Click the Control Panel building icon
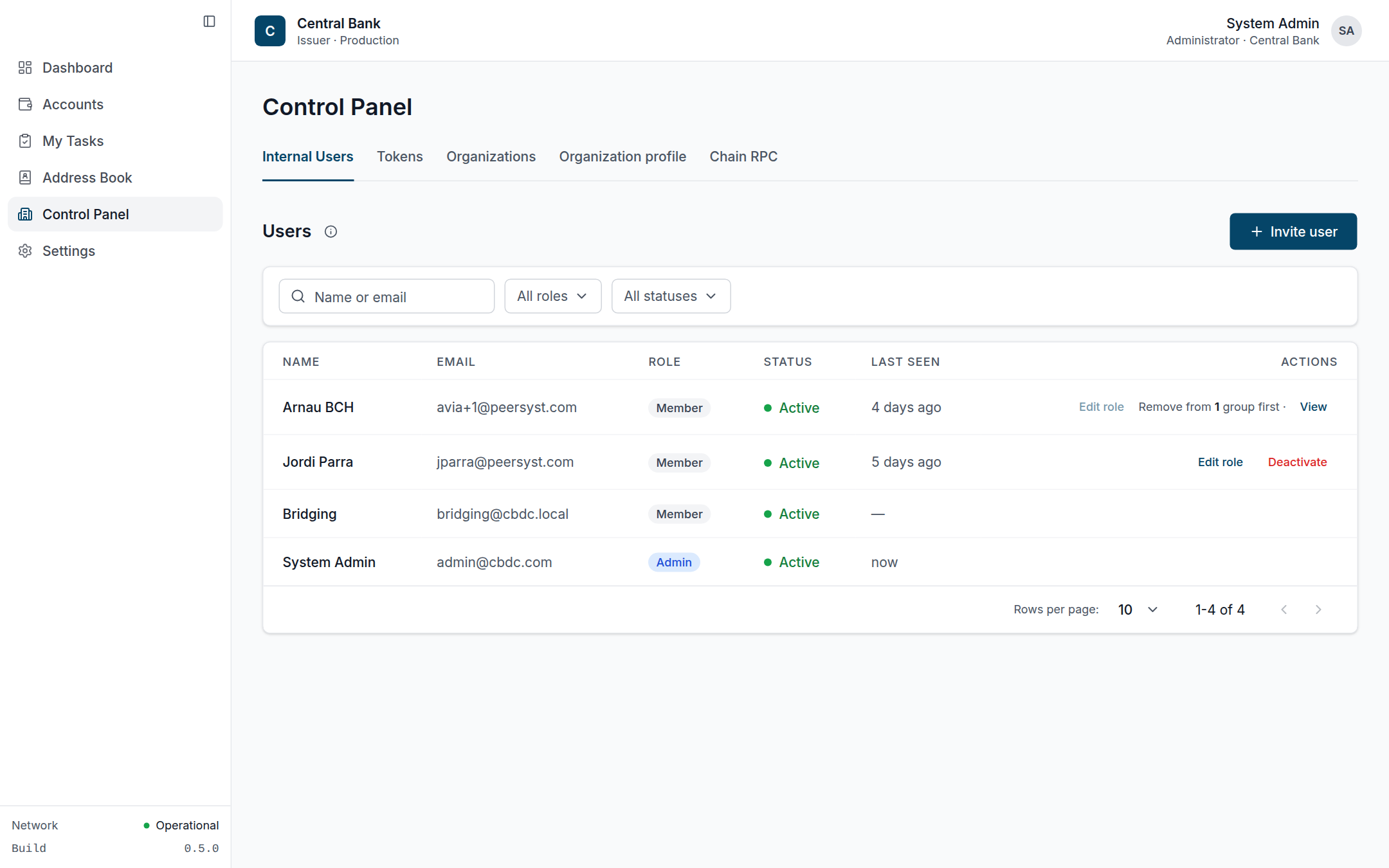The width and height of the screenshot is (1389, 868). pos(25,214)
